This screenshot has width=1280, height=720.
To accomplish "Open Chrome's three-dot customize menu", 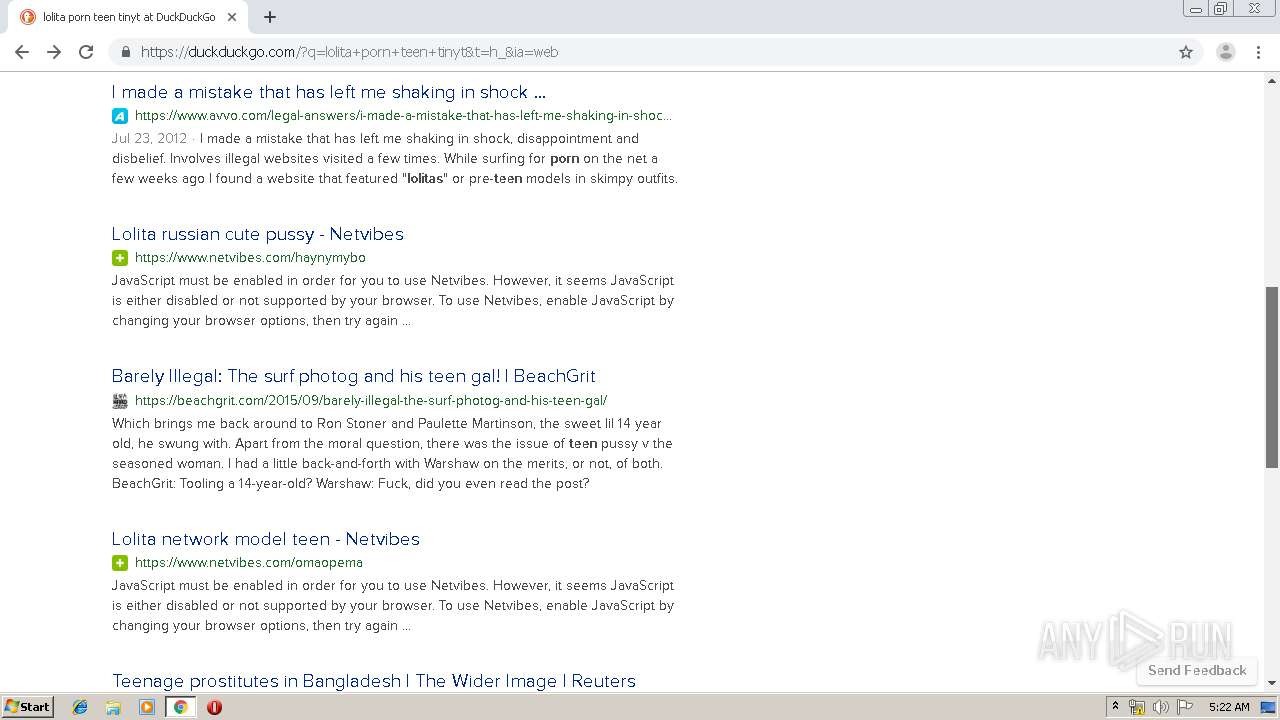I will tap(1258, 52).
